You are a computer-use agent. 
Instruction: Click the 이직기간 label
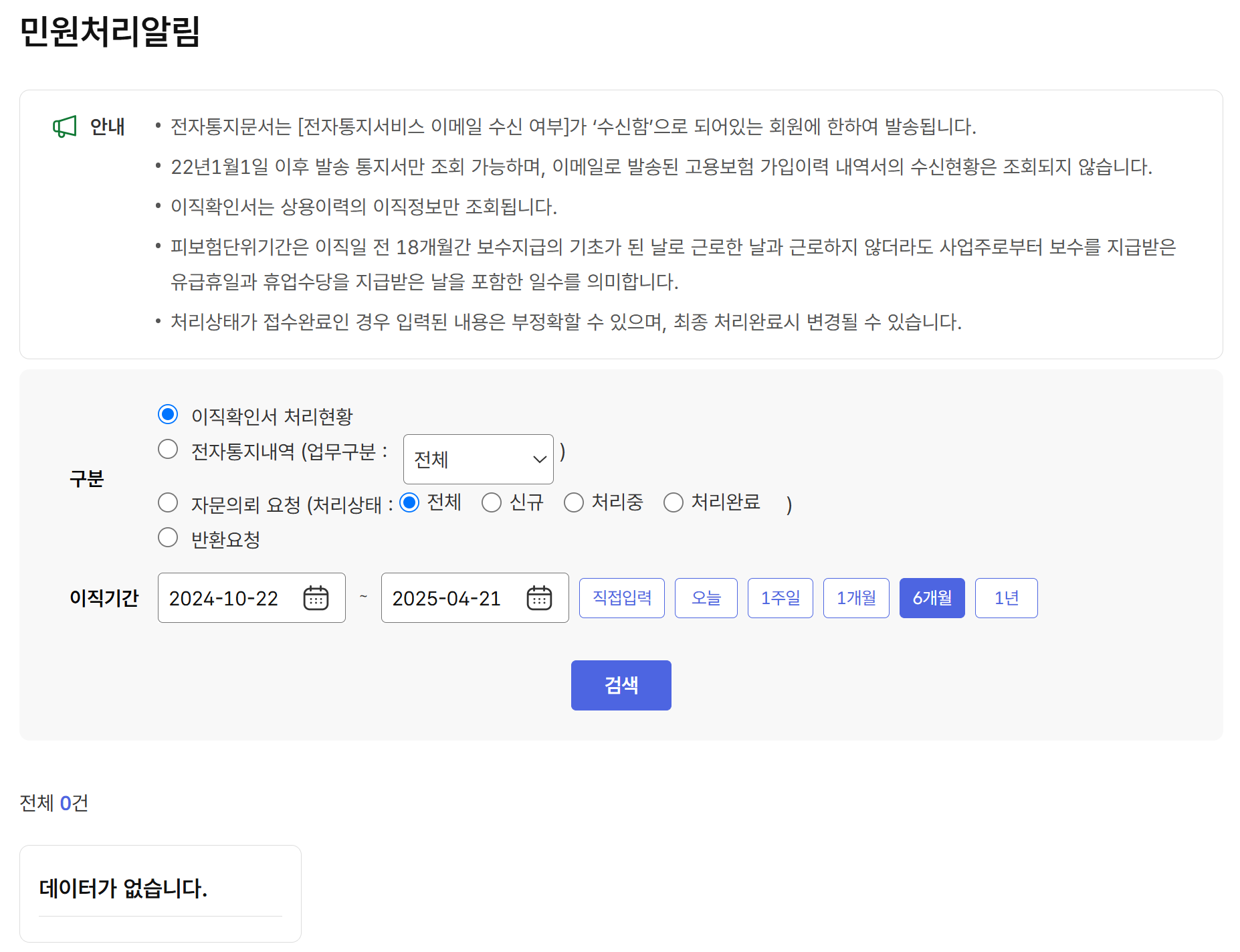(104, 598)
